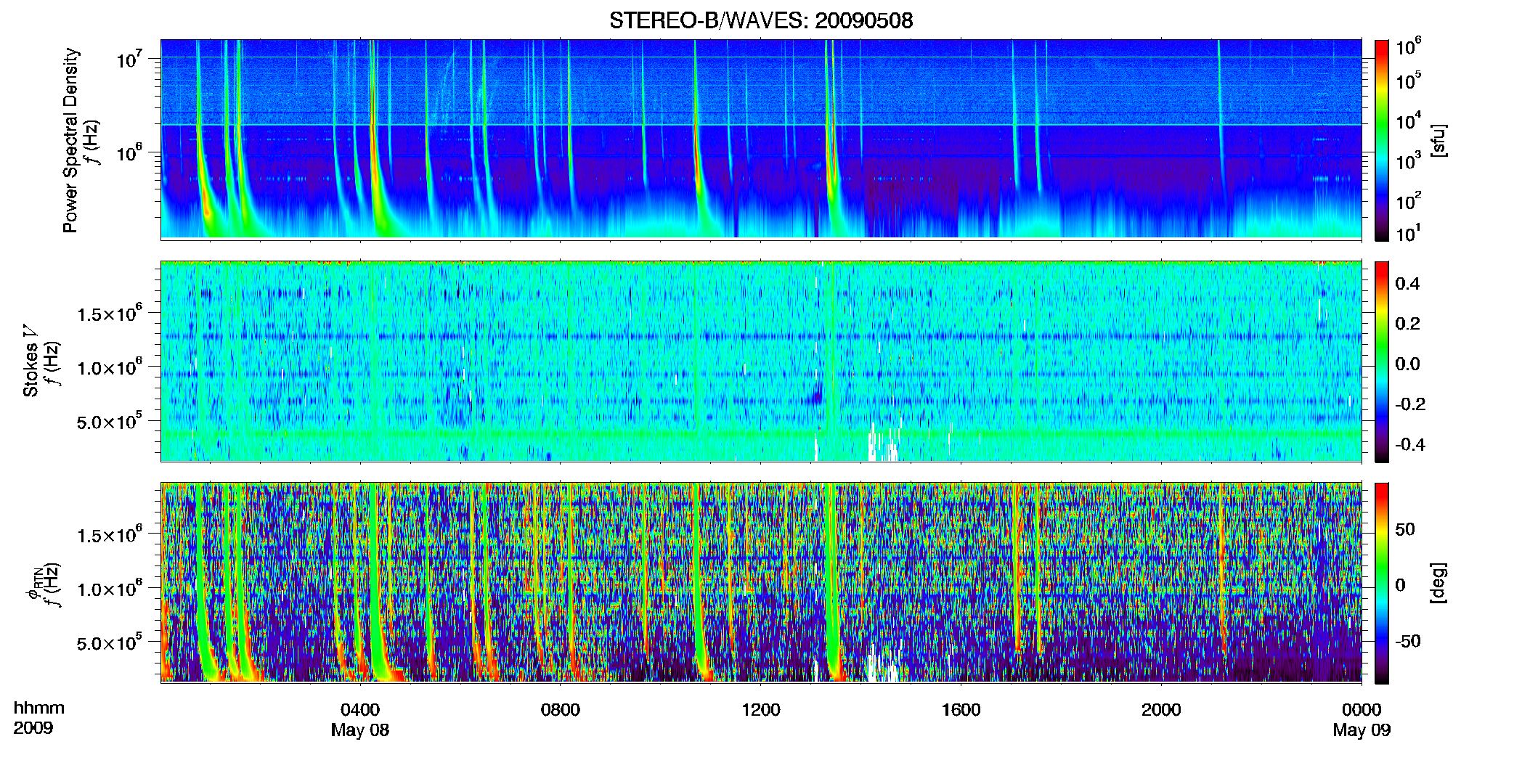This screenshot has width=1522, height=784.
Task: Click inside the Power Spectral Density spectrogram
Action: [761, 139]
